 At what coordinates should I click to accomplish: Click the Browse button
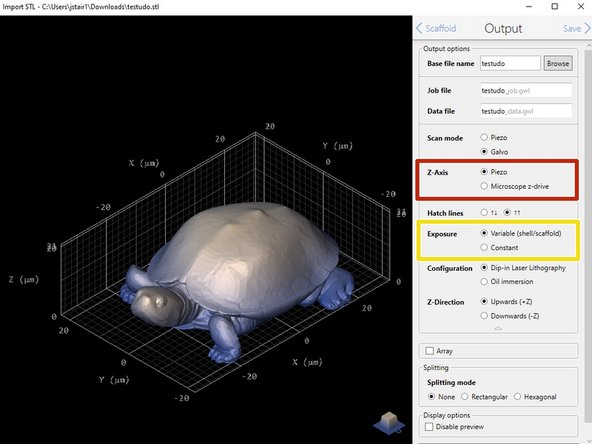click(558, 63)
